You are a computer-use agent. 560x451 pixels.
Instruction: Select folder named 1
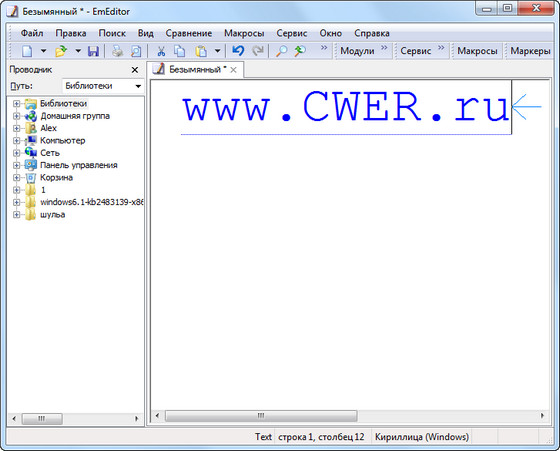click(43, 190)
